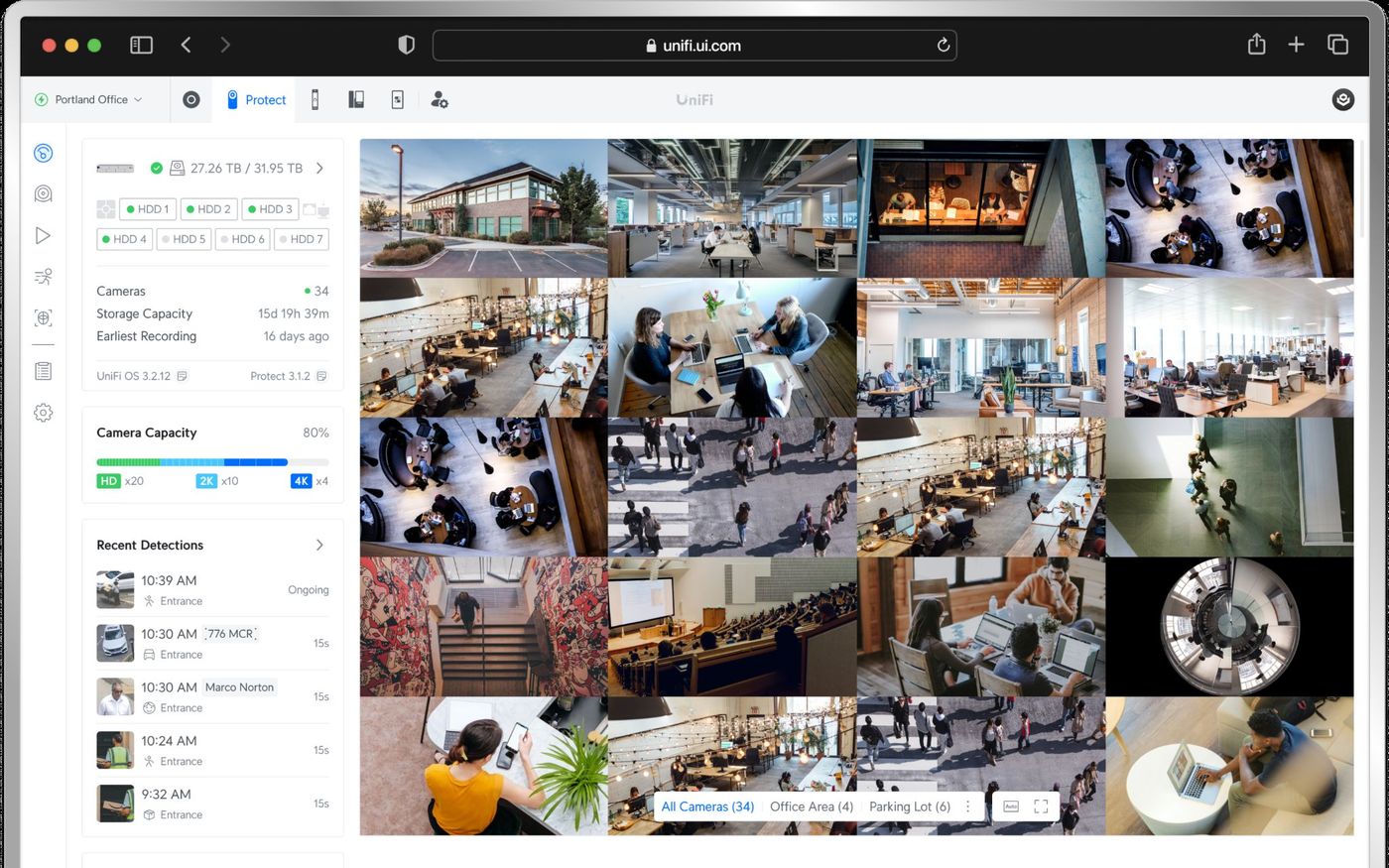This screenshot has height=868, width=1389.
Task: Click the HD x20 capacity legend badge
Action: coord(120,481)
